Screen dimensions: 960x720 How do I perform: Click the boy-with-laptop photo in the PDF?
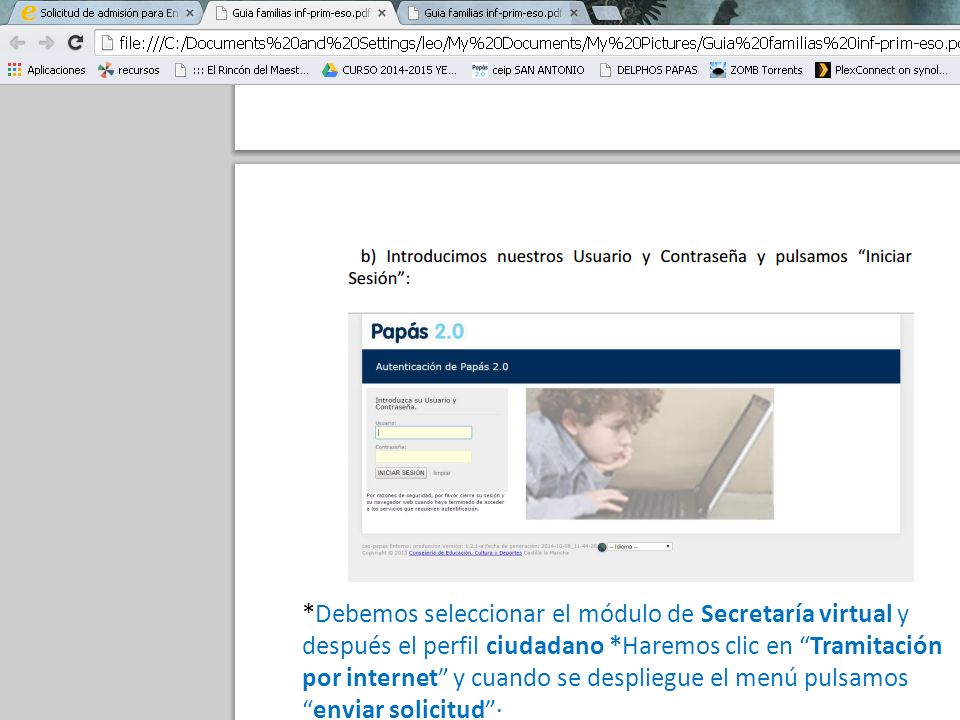[650, 454]
